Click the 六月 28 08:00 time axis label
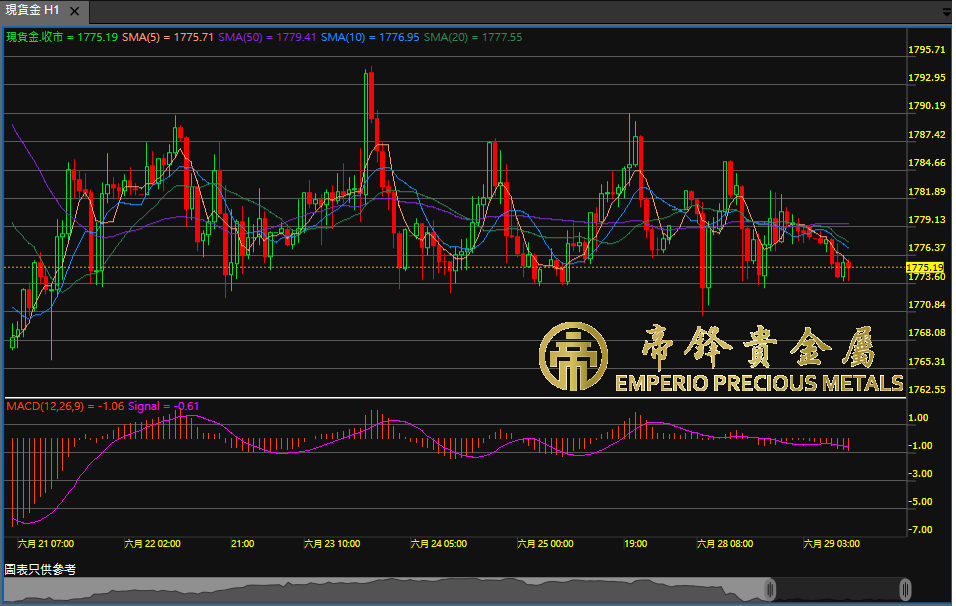 coord(725,544)
